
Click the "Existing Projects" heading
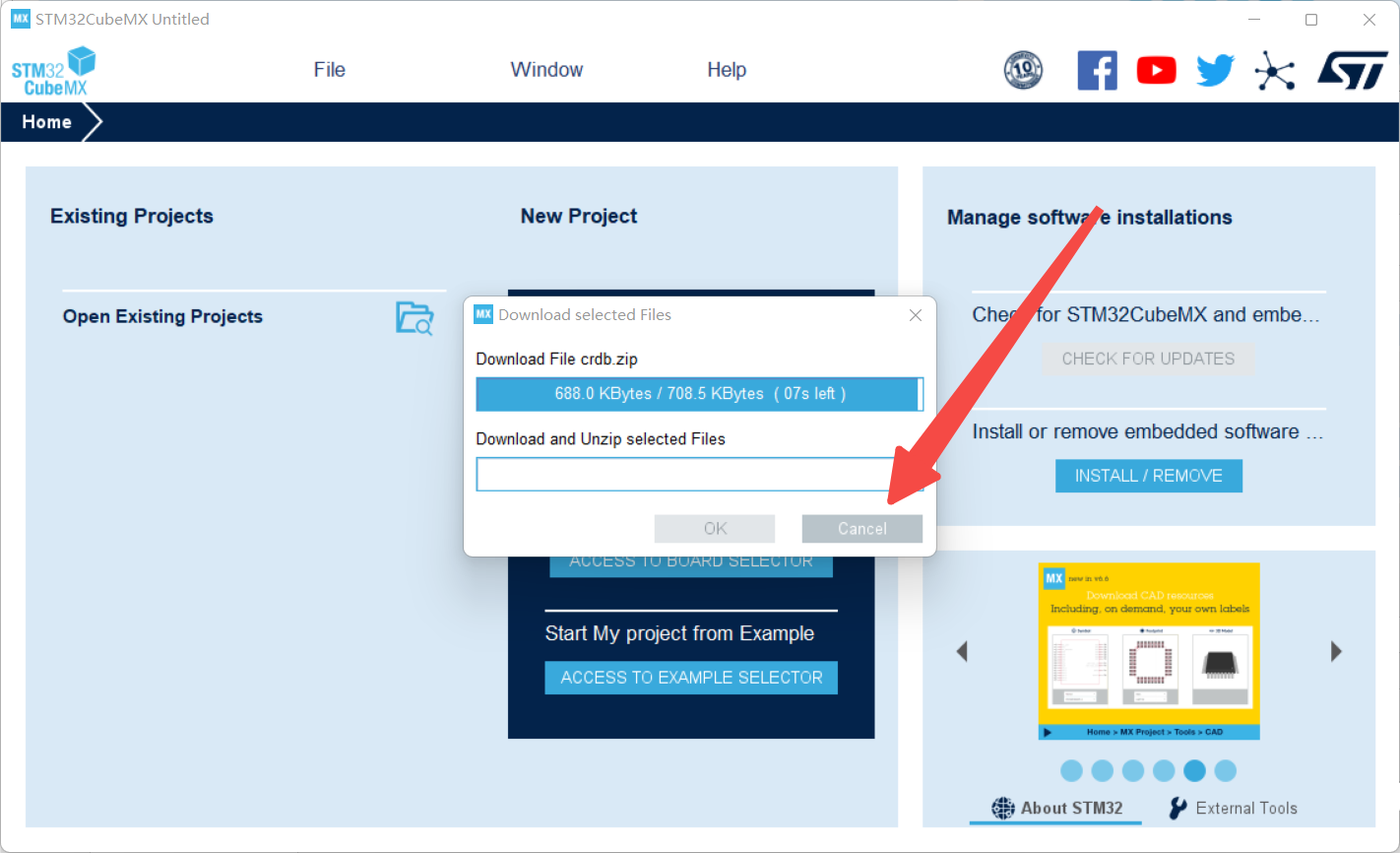tap(132, 217)
